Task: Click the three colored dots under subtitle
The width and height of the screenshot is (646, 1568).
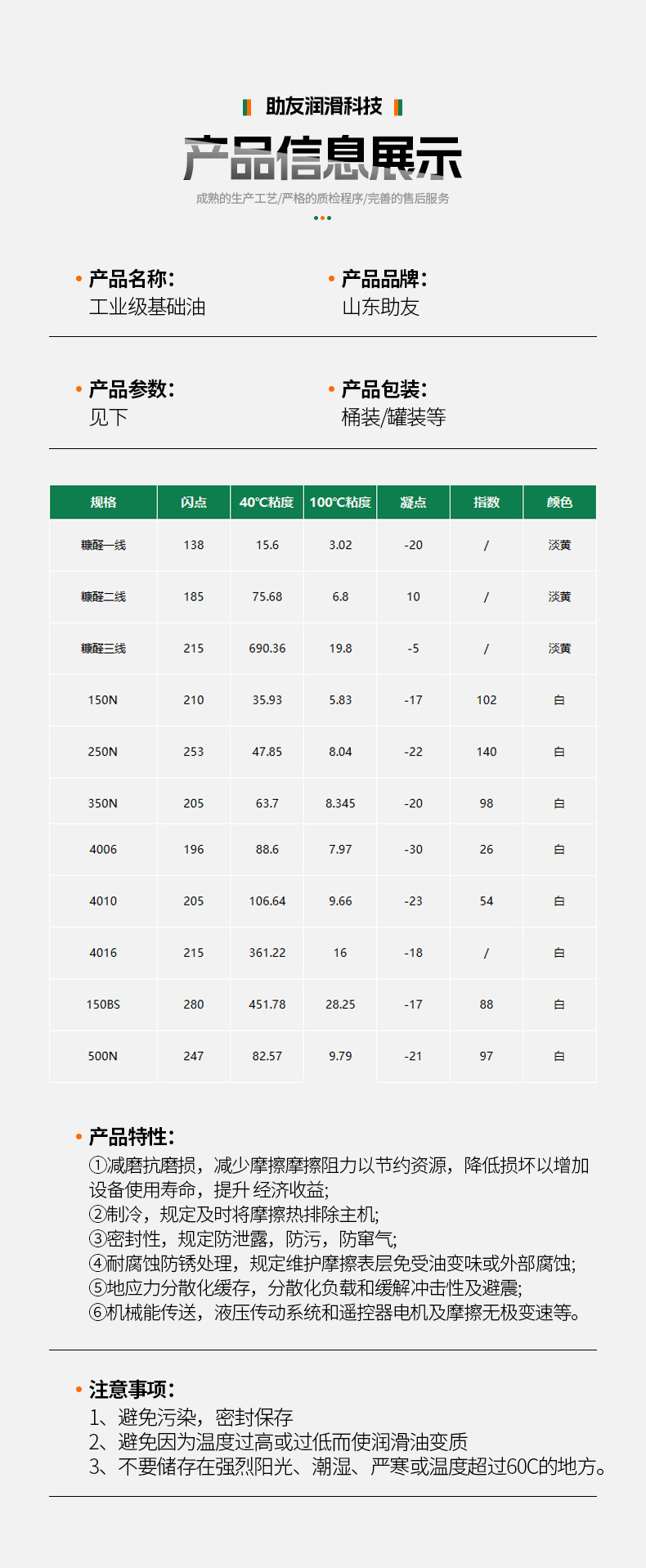Action: click(x=322, y=218)
